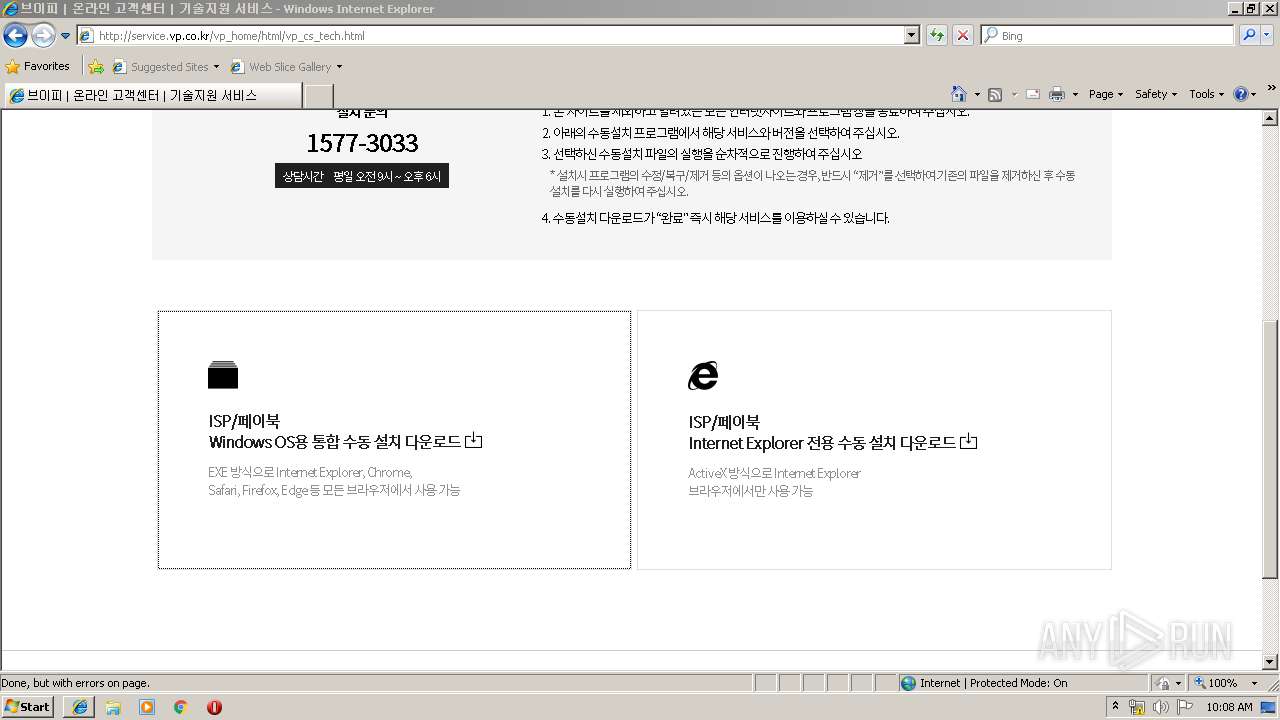
Task: Click the Add to Favorites Bar icon
Action: pyautogui.click(x=96, y=67)
